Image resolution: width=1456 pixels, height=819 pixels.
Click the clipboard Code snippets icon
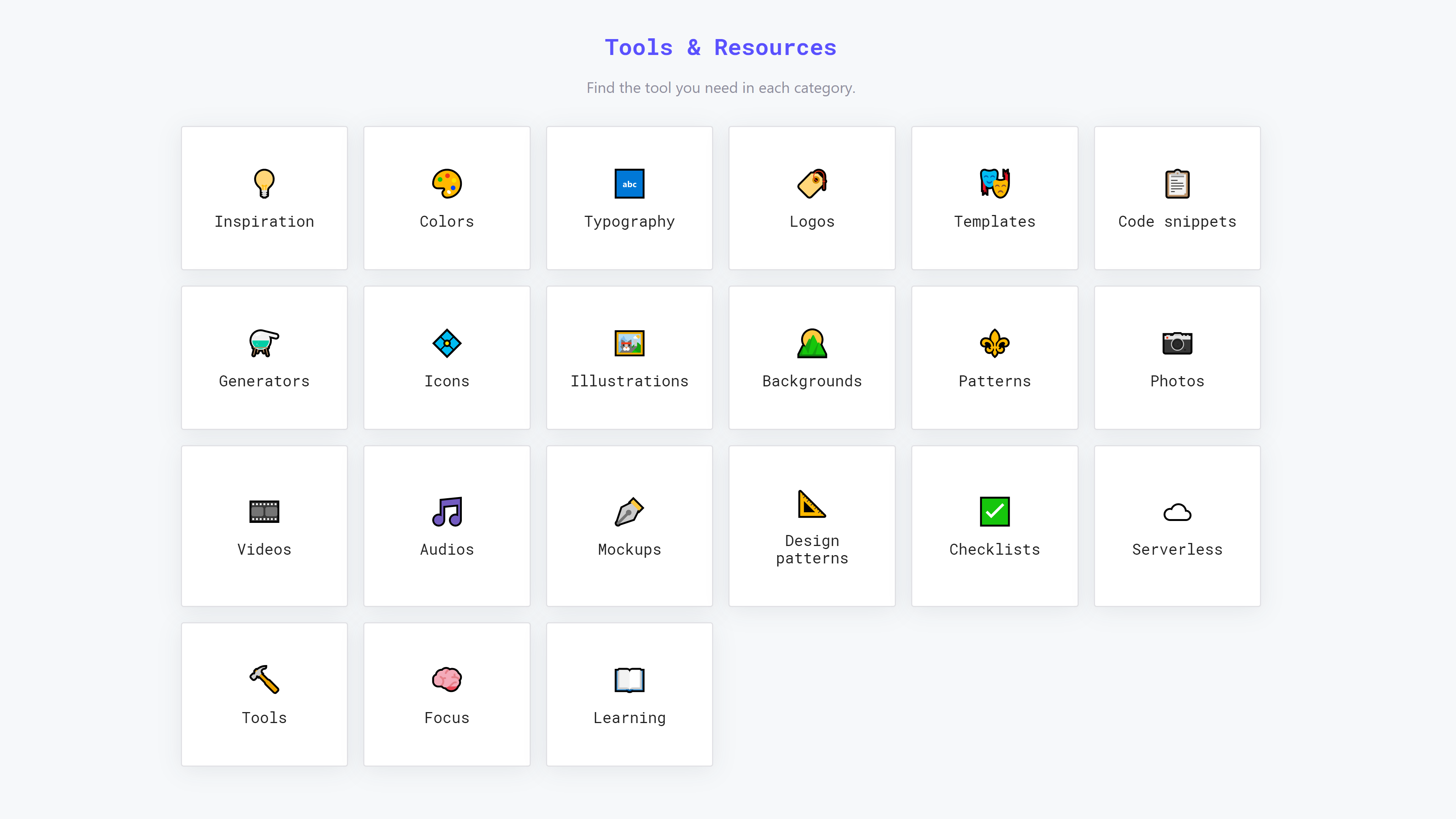pos(1177,184)
